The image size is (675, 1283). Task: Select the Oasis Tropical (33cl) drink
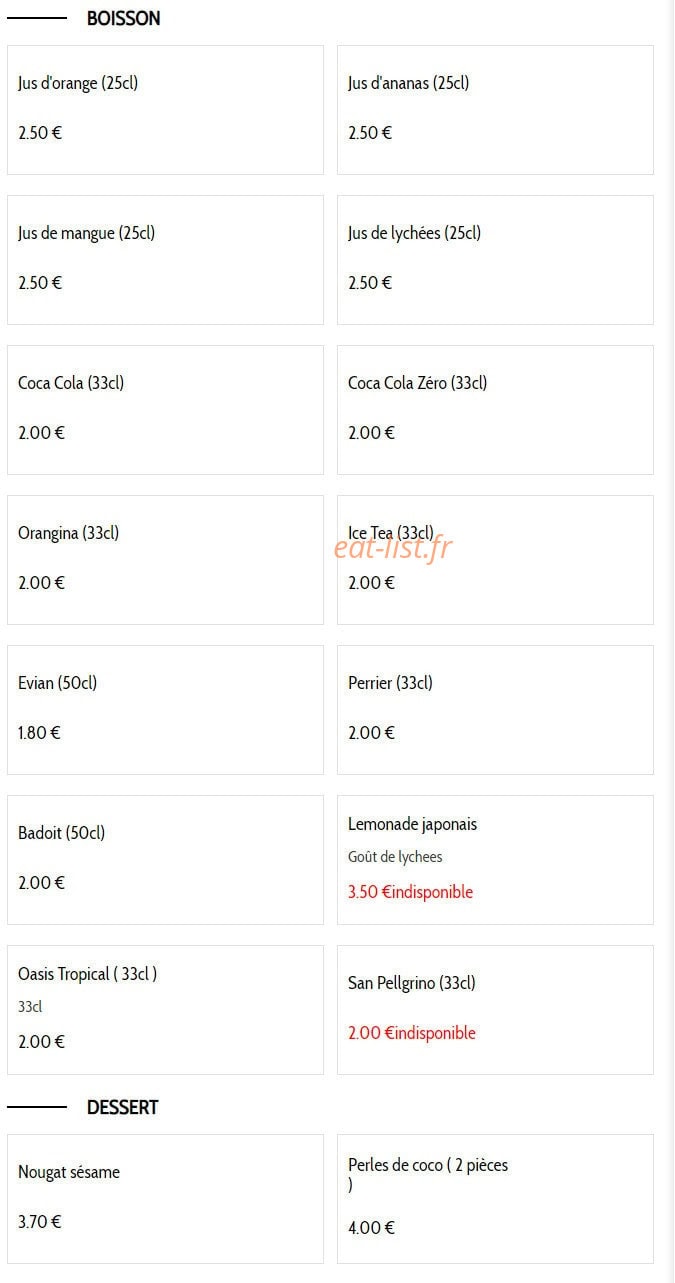(165, 1010)
